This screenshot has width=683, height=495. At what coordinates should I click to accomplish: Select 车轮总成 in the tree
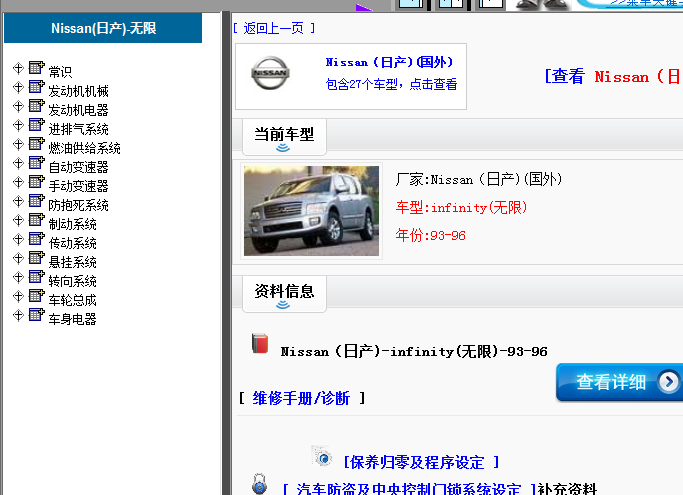[72, 300]
